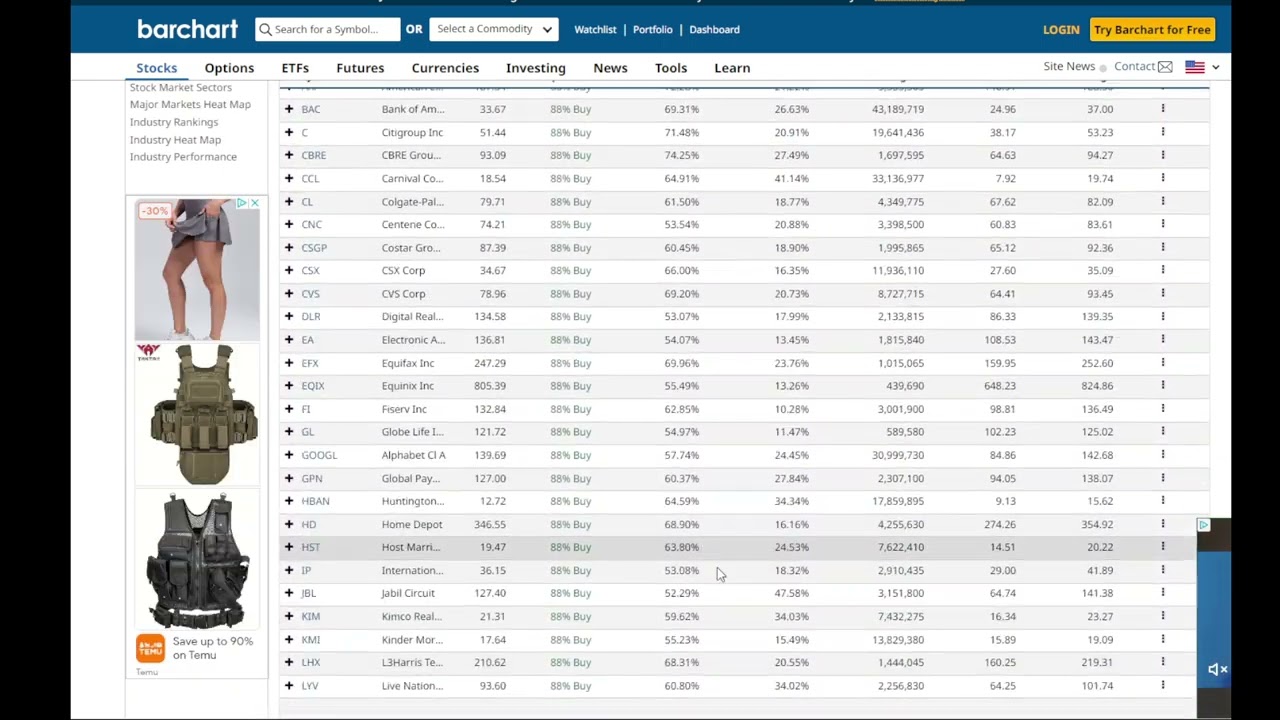Expand the CSX row plus icon
Screen dimensions: 1280x720
[x=289, y=270]
